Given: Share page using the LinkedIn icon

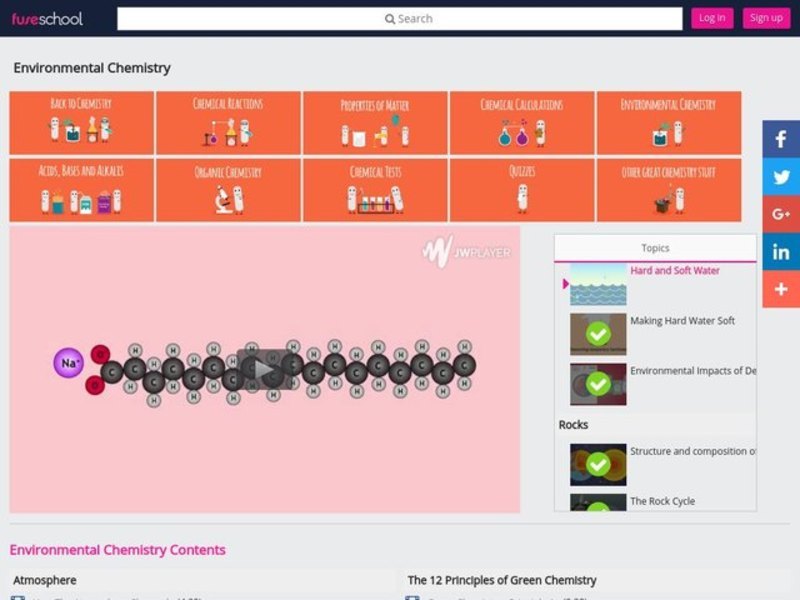Looking at the screenshot, I should 781,252.
